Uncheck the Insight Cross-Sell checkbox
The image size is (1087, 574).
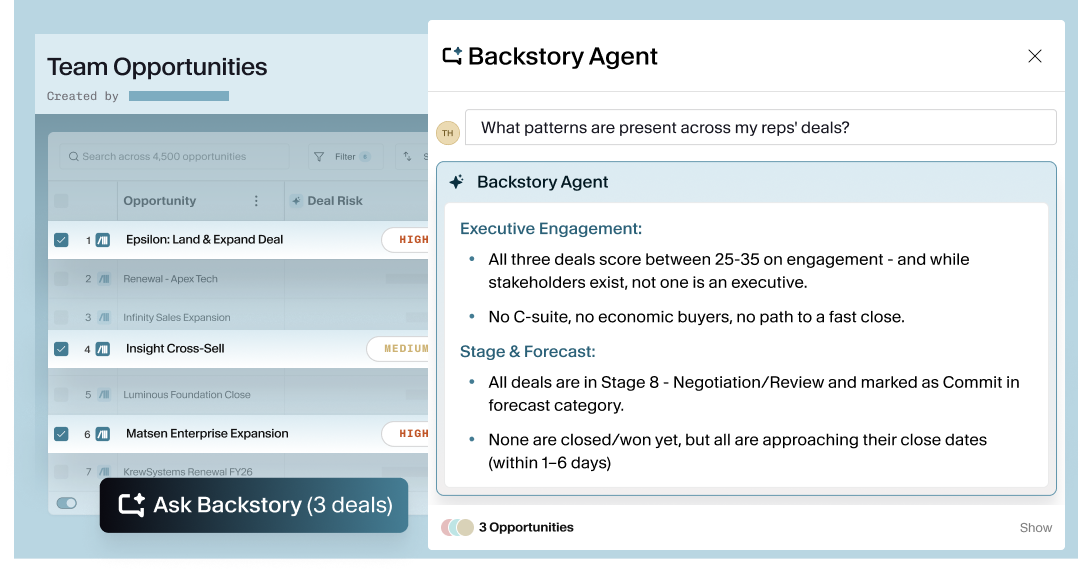[x=61, y=349]
